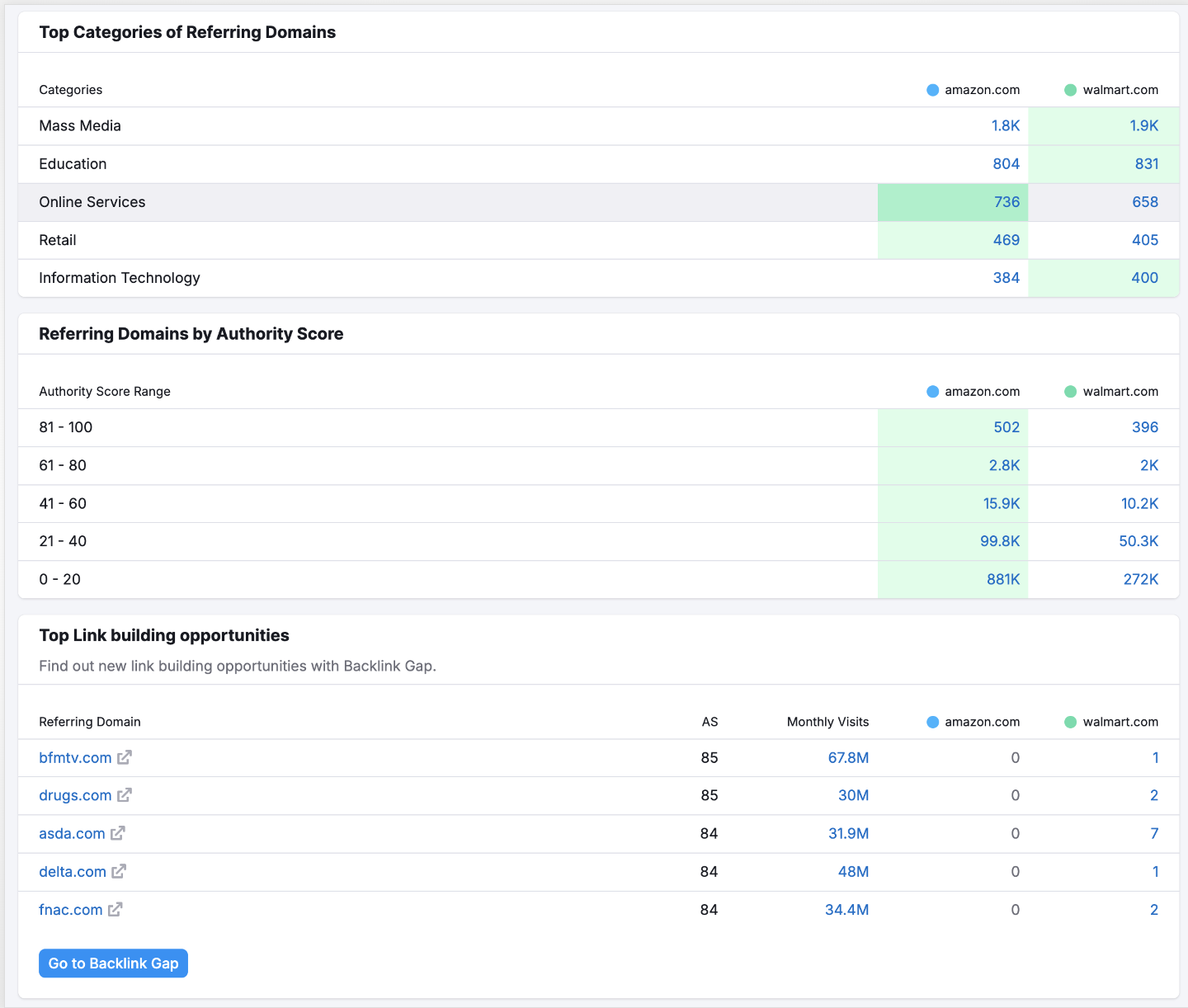Select the 881K count for 0-20 authority range

[1003, 579]
